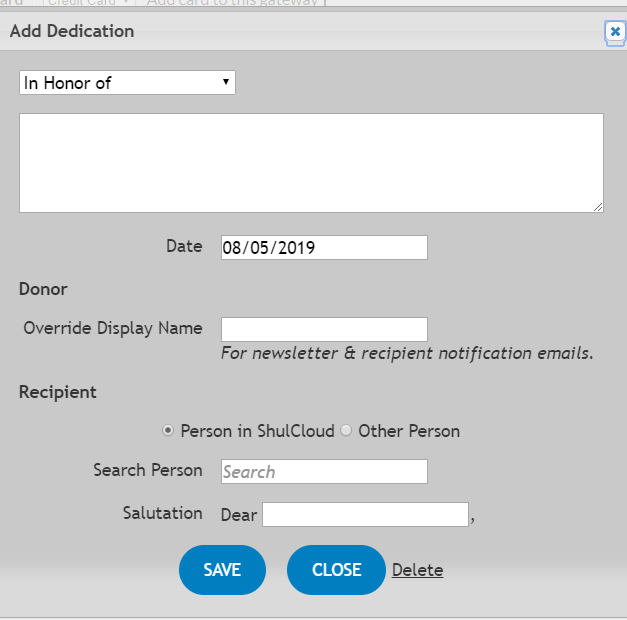Select the Other Person radio button
This screenshot has width=627, height=620.
pos(346,431)
